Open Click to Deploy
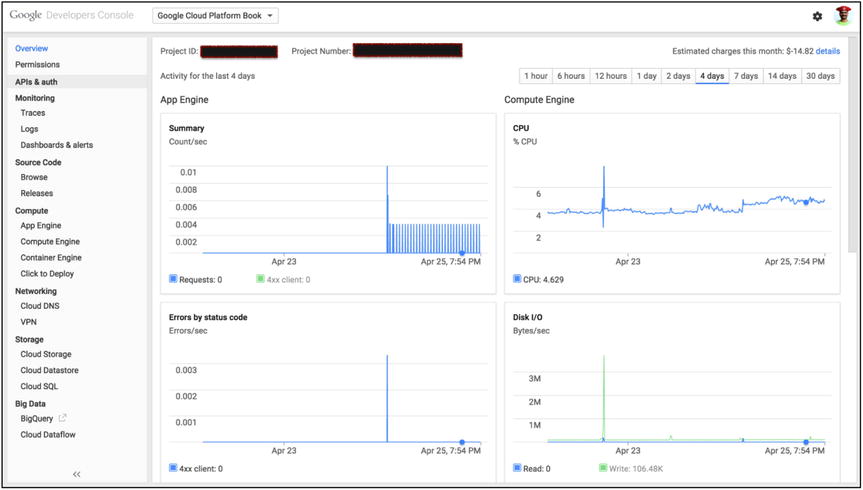This screenshot has width=863, height=490. click(x=47, y=274)
